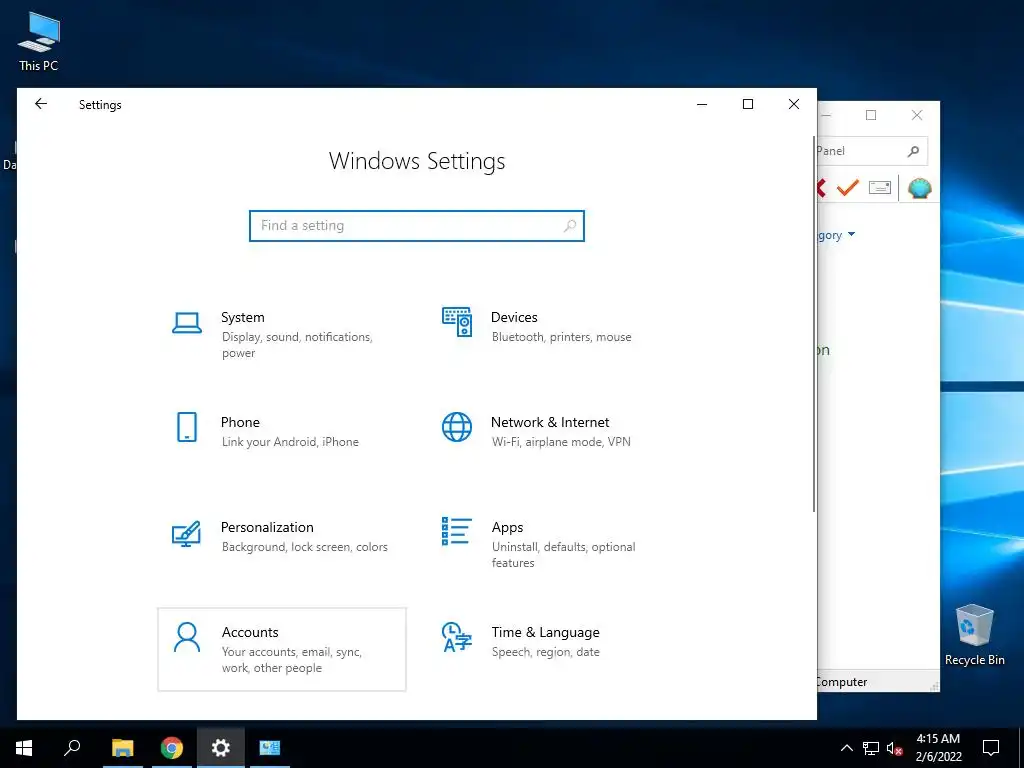Screen dimensions: 1024x768
Task: Click the red X icon in Control Panel toolbar
Action: (x=821, y=188)
